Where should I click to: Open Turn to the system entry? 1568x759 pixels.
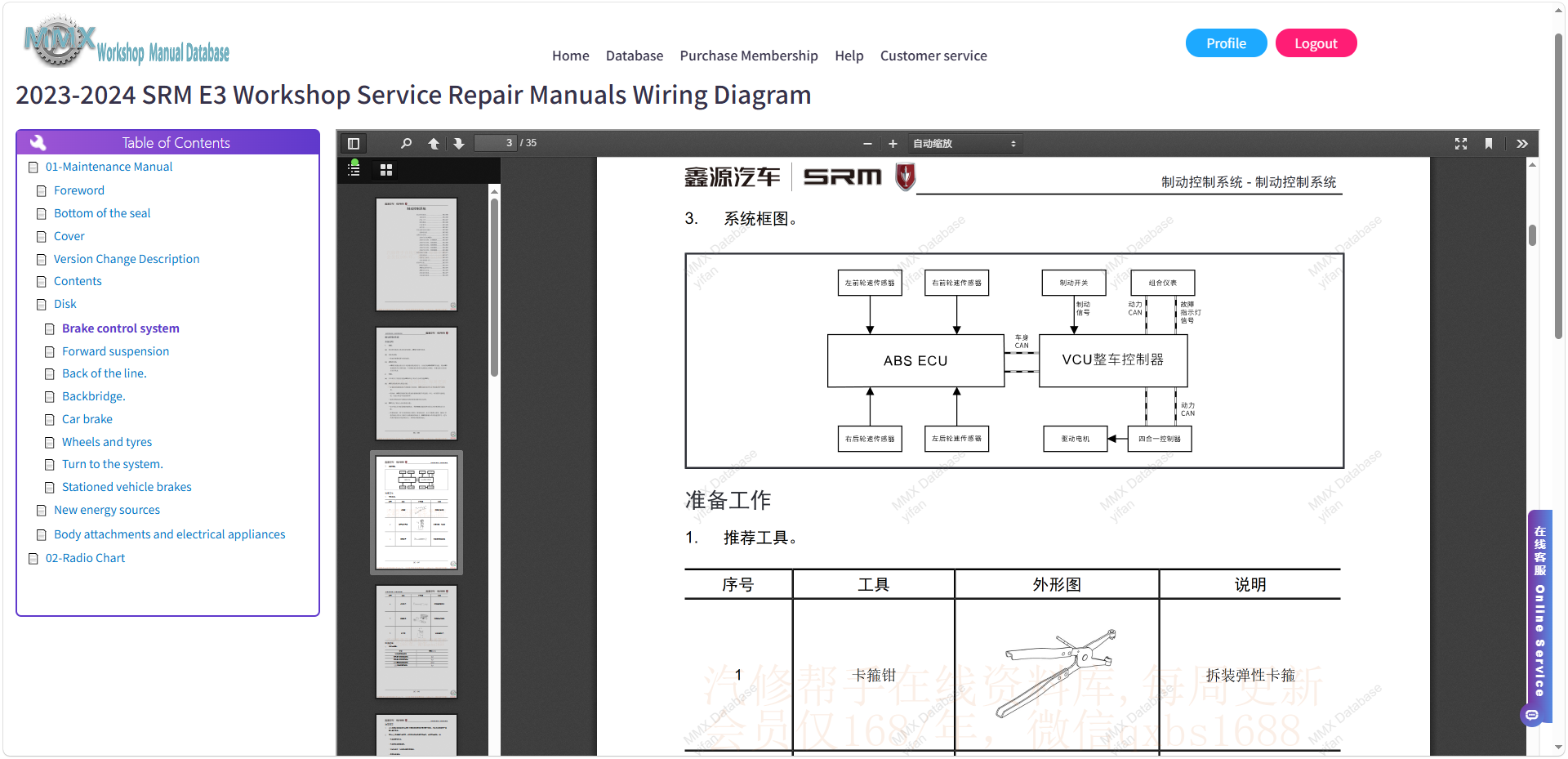click(x=113, y=464)
